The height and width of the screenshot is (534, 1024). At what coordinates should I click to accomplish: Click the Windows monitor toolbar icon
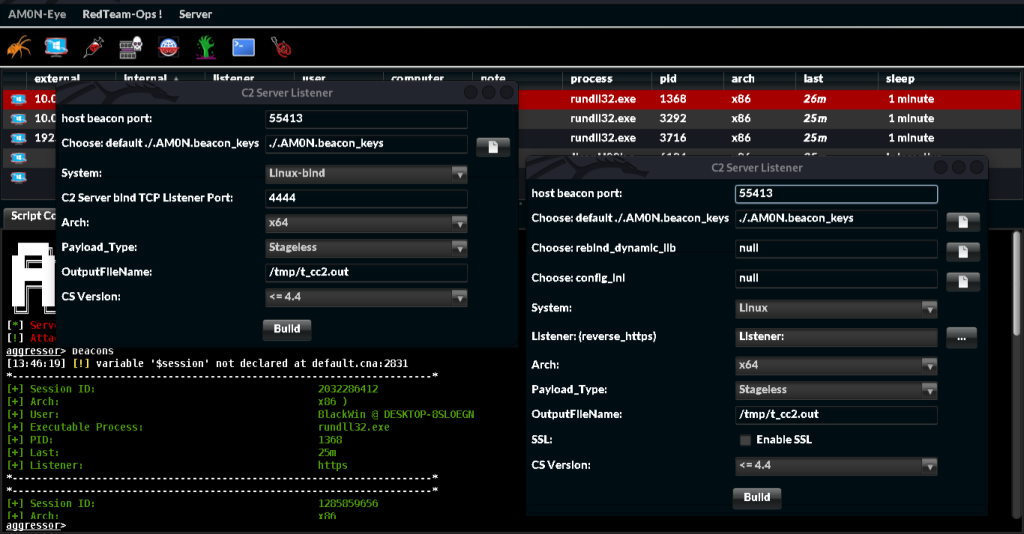click(x=56, y=46)
